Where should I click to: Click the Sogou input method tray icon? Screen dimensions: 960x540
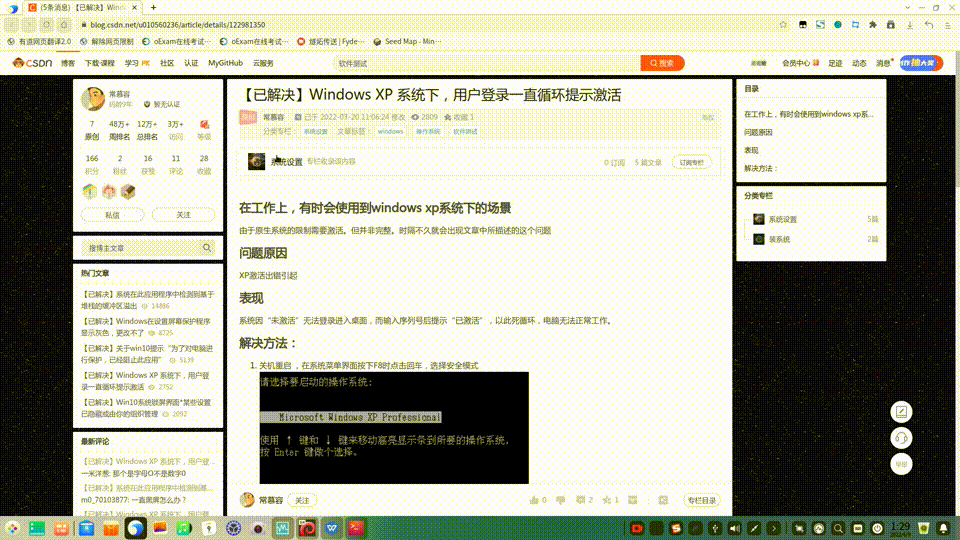(676, 528)
